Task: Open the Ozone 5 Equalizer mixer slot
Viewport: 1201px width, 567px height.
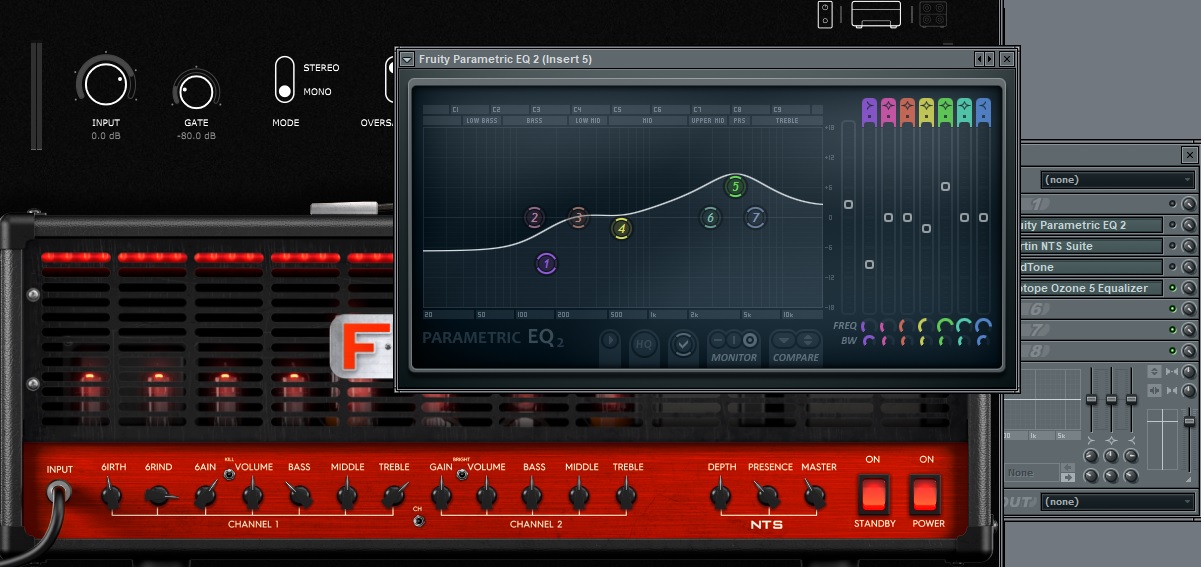Action: pos(1090,288)
